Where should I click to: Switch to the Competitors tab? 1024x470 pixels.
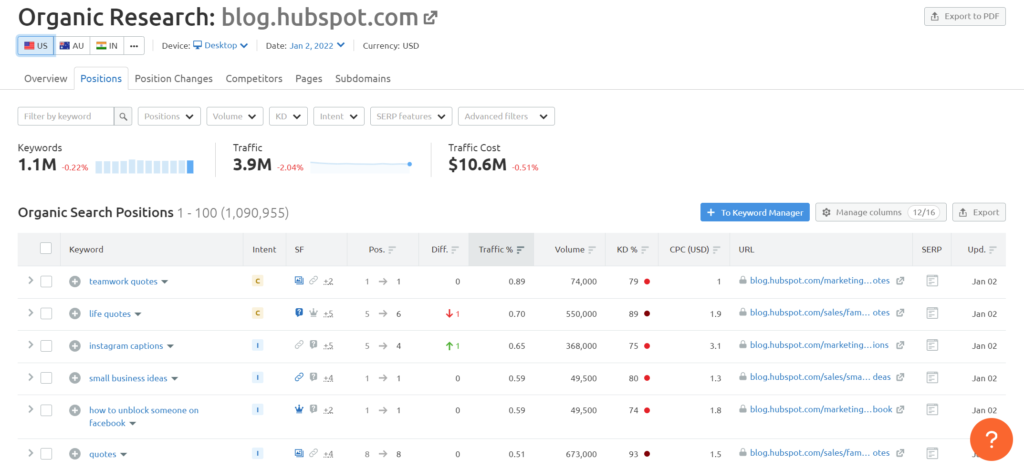tap(254, 78)
